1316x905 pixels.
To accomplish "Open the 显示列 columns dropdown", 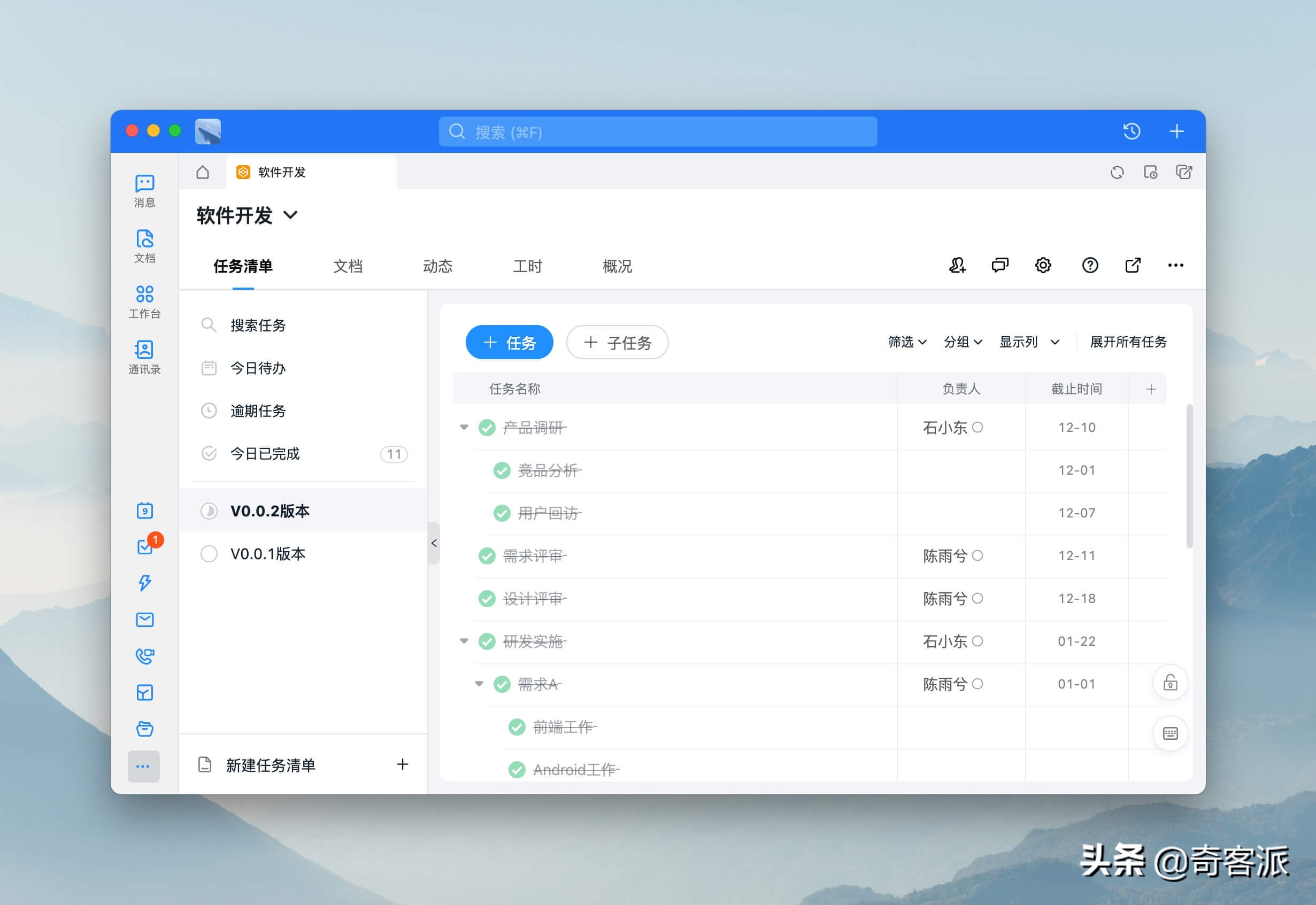I will tap(1029, 342).
